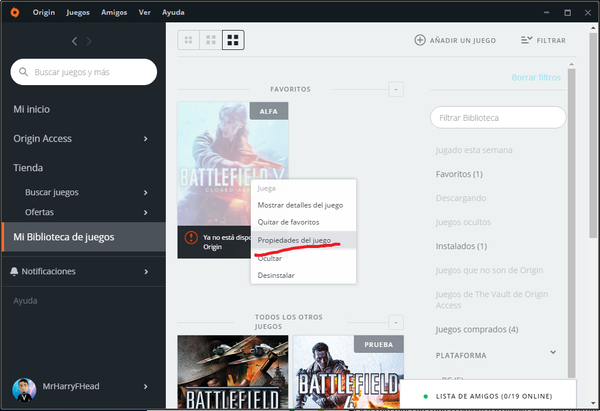The width and height of the screenshot is (600, 411).
Task: Switch to small grid view
Action: [x=188, y=40]
